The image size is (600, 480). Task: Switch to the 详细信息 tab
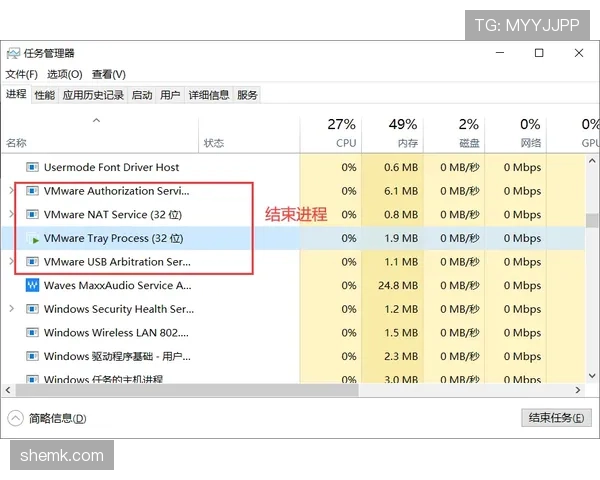pyautogui.click(x=209, y=95)
